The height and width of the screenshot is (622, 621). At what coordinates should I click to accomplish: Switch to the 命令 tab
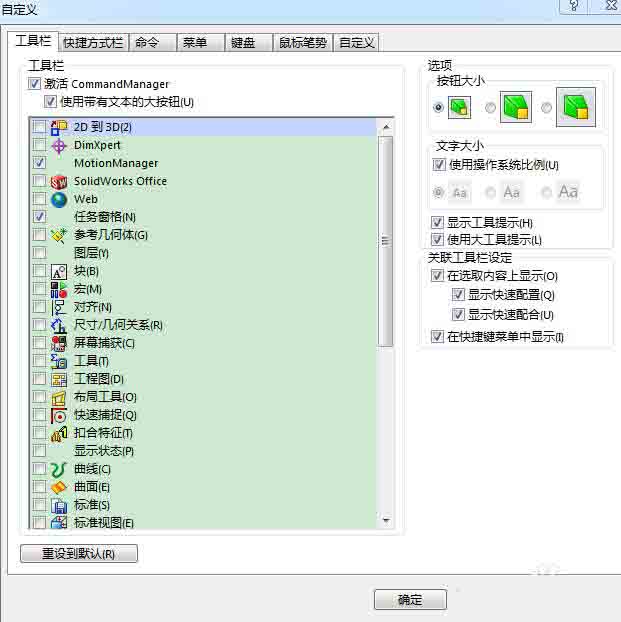point(153,42)
